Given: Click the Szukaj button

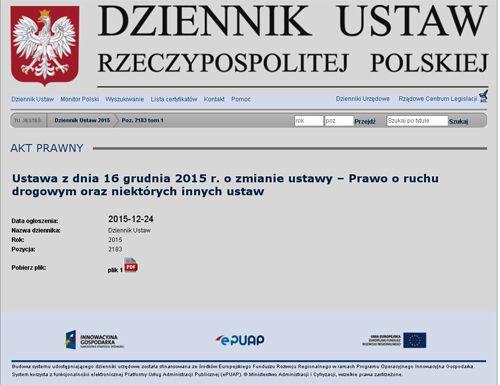Looking at the screenshot, I should pyautogui.click(x=458, y=122).
